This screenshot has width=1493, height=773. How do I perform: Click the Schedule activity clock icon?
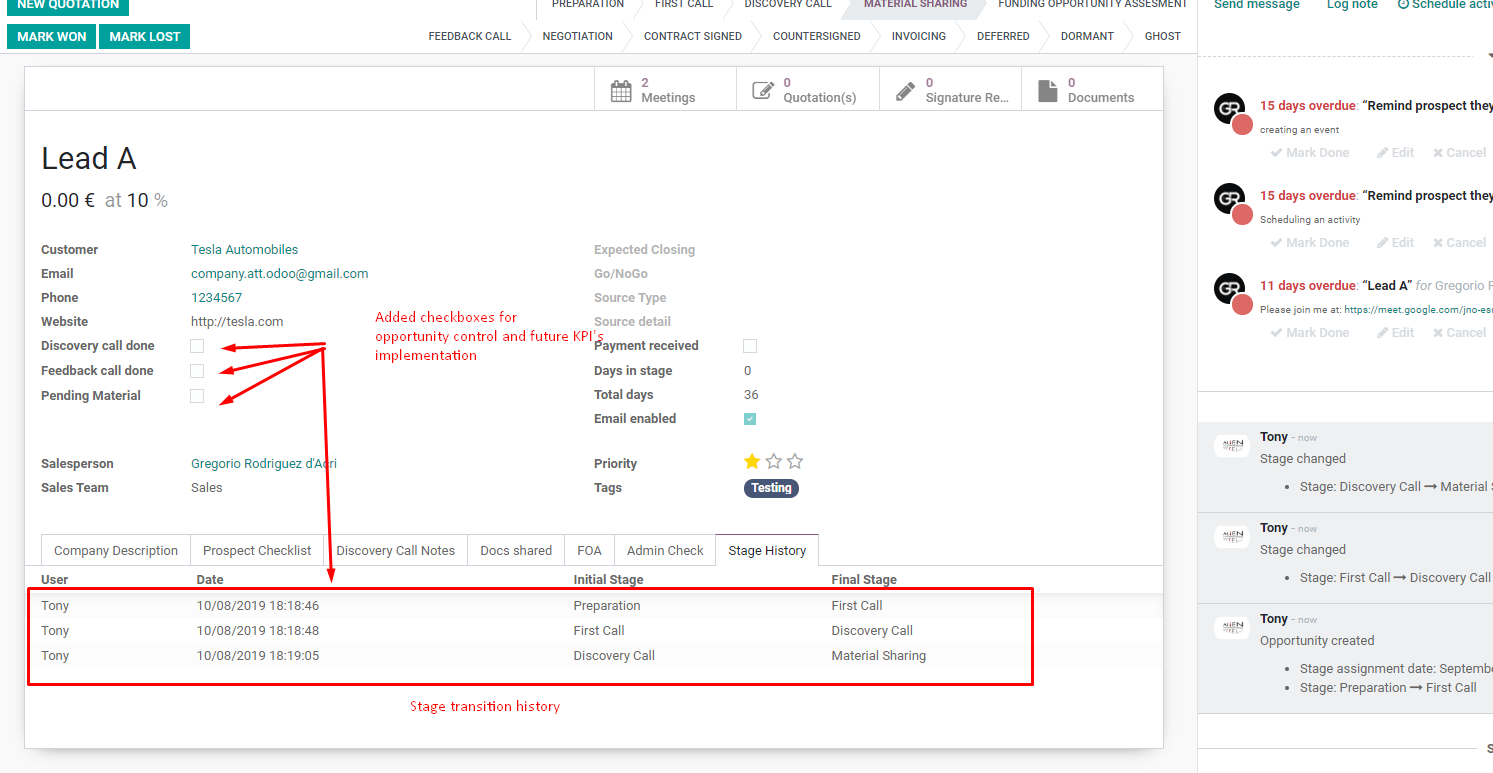point(1403,5)
